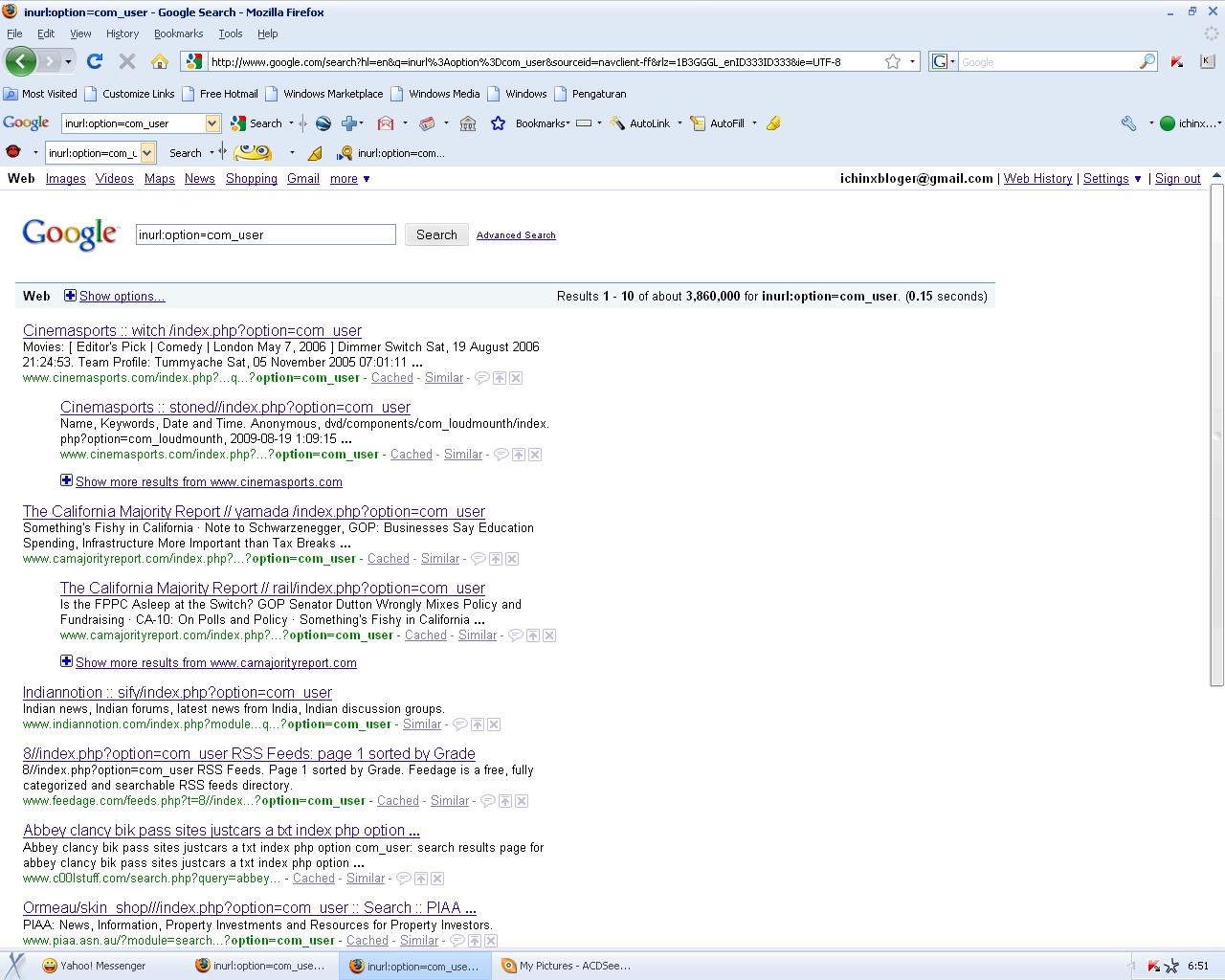
Task: Click the Sign out link
Action: pyautogui.click(x=1178, y=179)
